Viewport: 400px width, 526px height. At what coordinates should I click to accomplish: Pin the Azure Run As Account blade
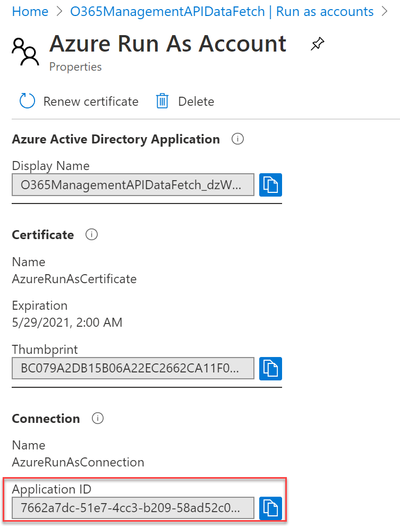coord(317,44)
